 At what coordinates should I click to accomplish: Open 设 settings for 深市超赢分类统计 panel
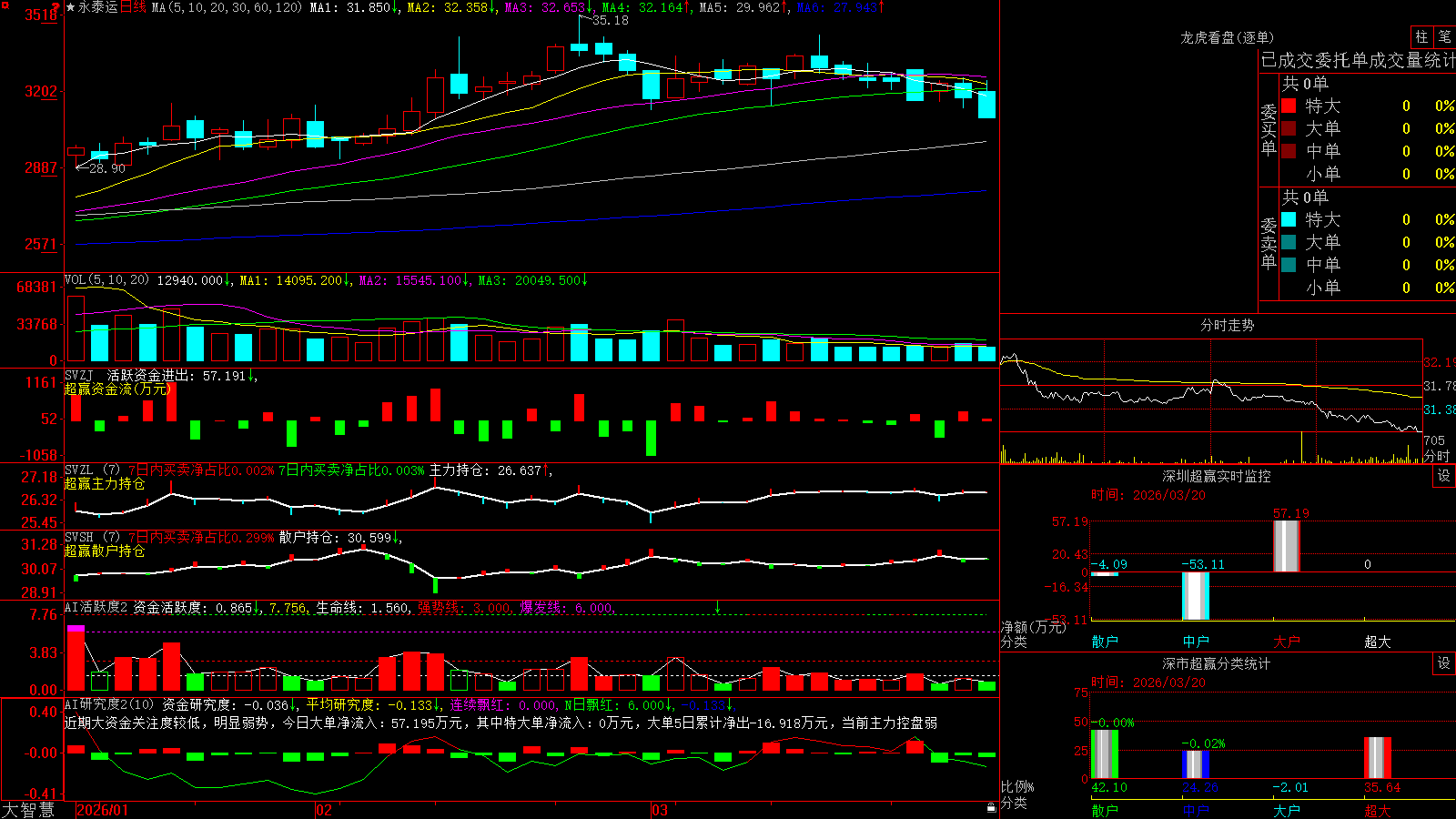pos(1444,663)
